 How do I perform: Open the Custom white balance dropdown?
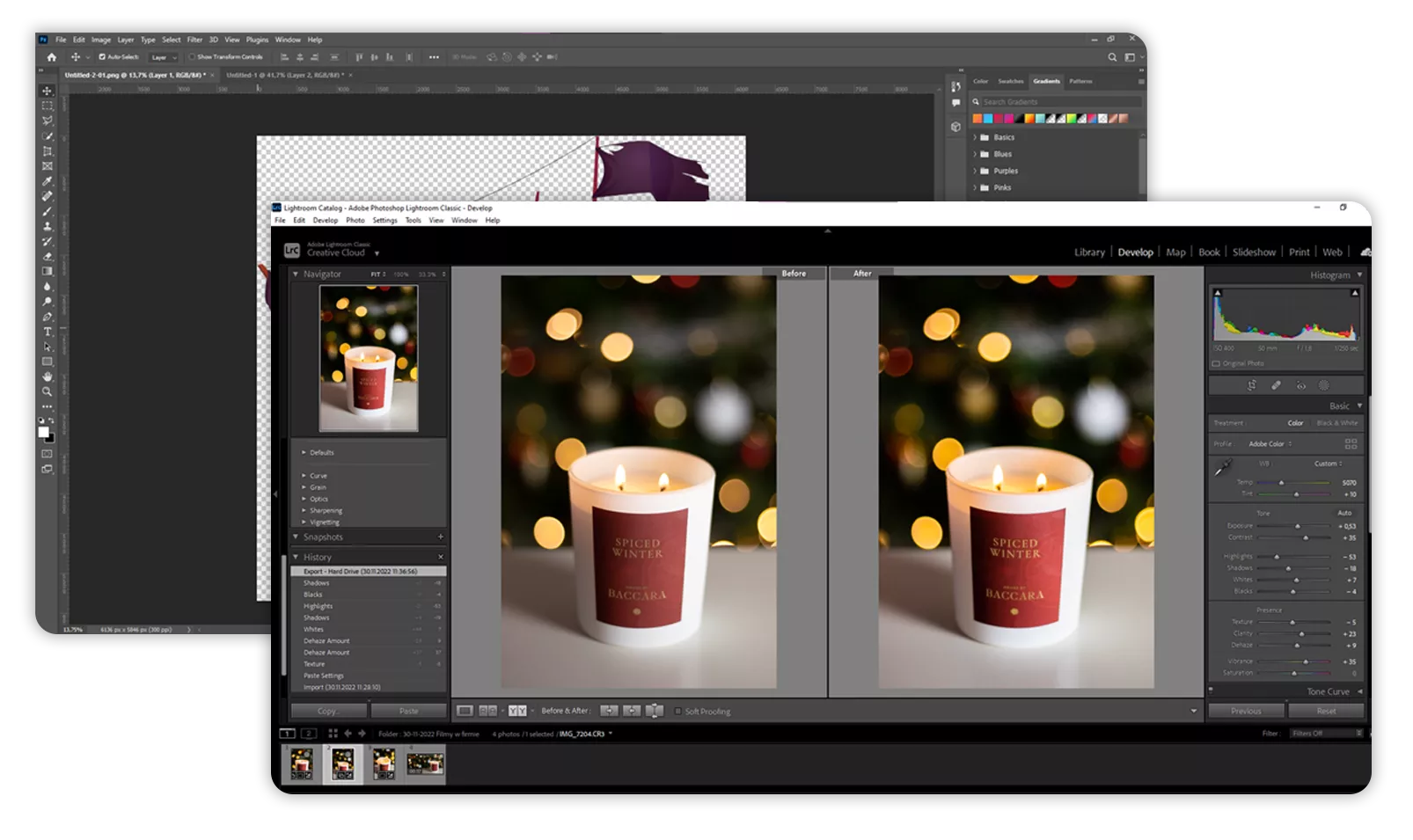(1329, 464)
